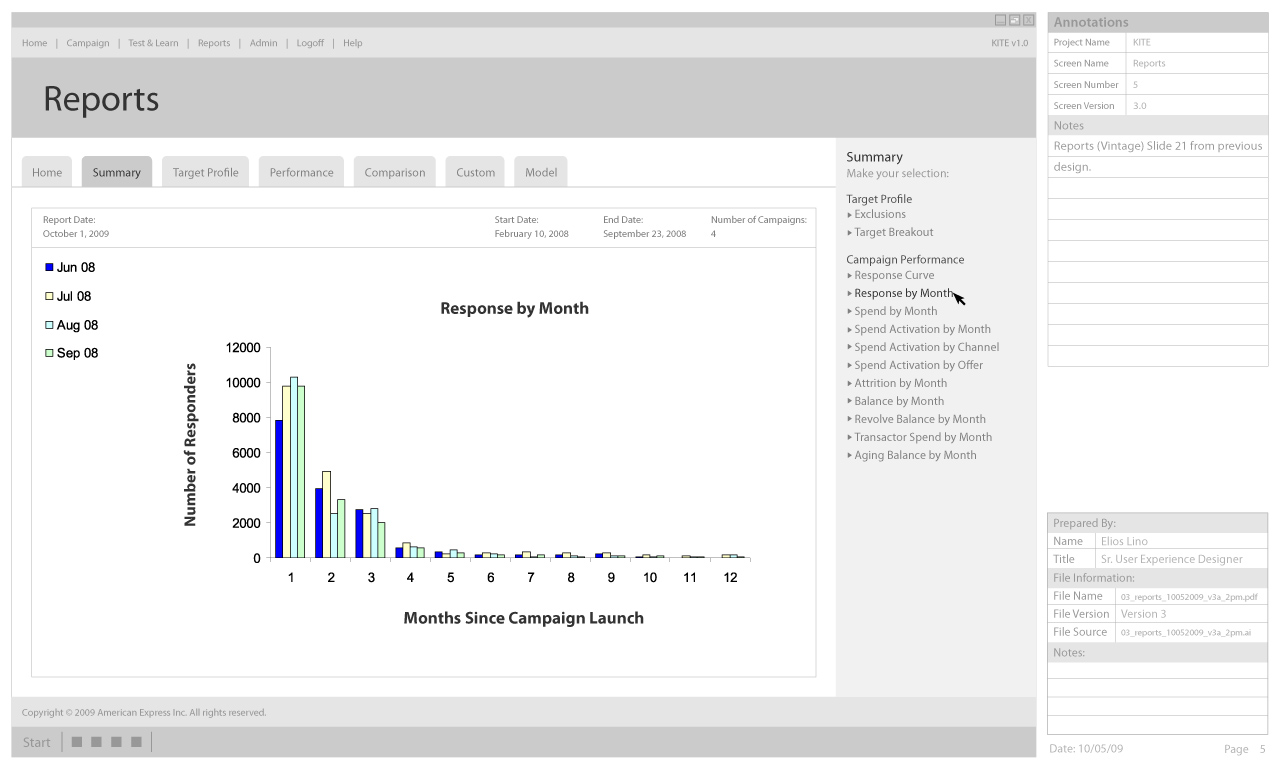
Task: Open the Model tab
Action: click(x=541, y=172)
